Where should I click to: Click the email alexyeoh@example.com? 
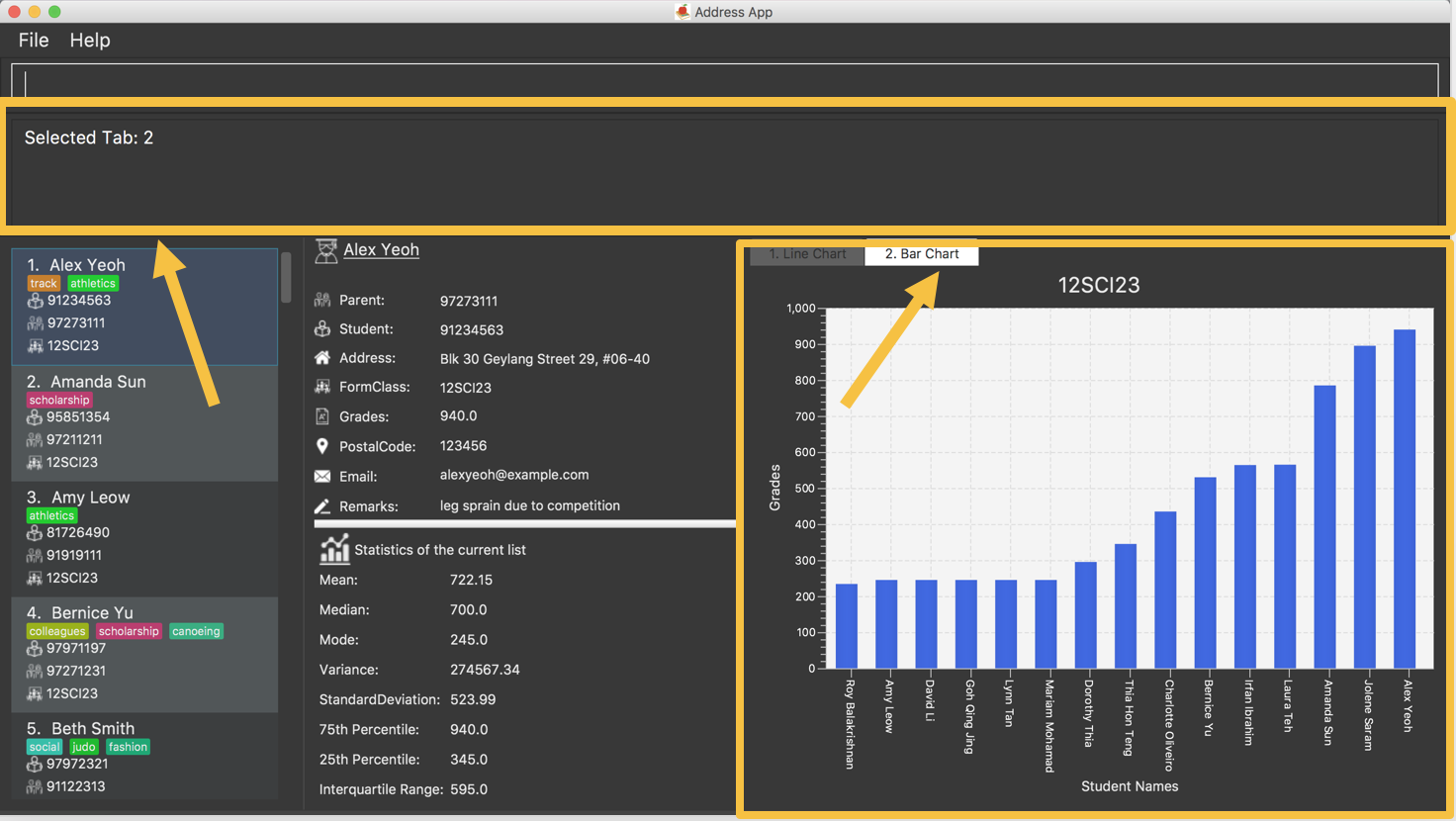coord(514,476)
